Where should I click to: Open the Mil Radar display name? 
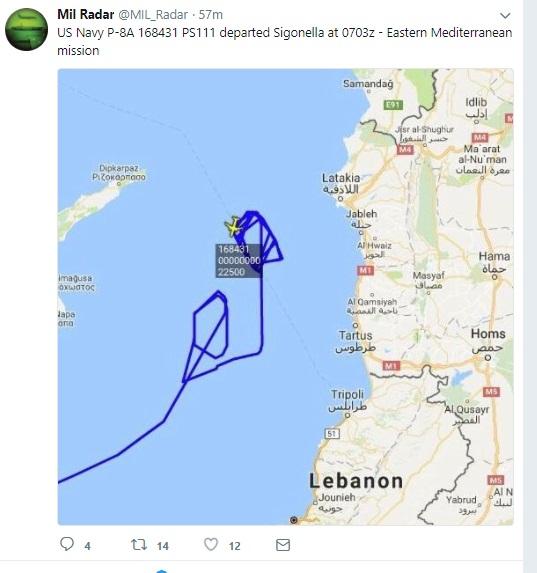pos(86,15)
